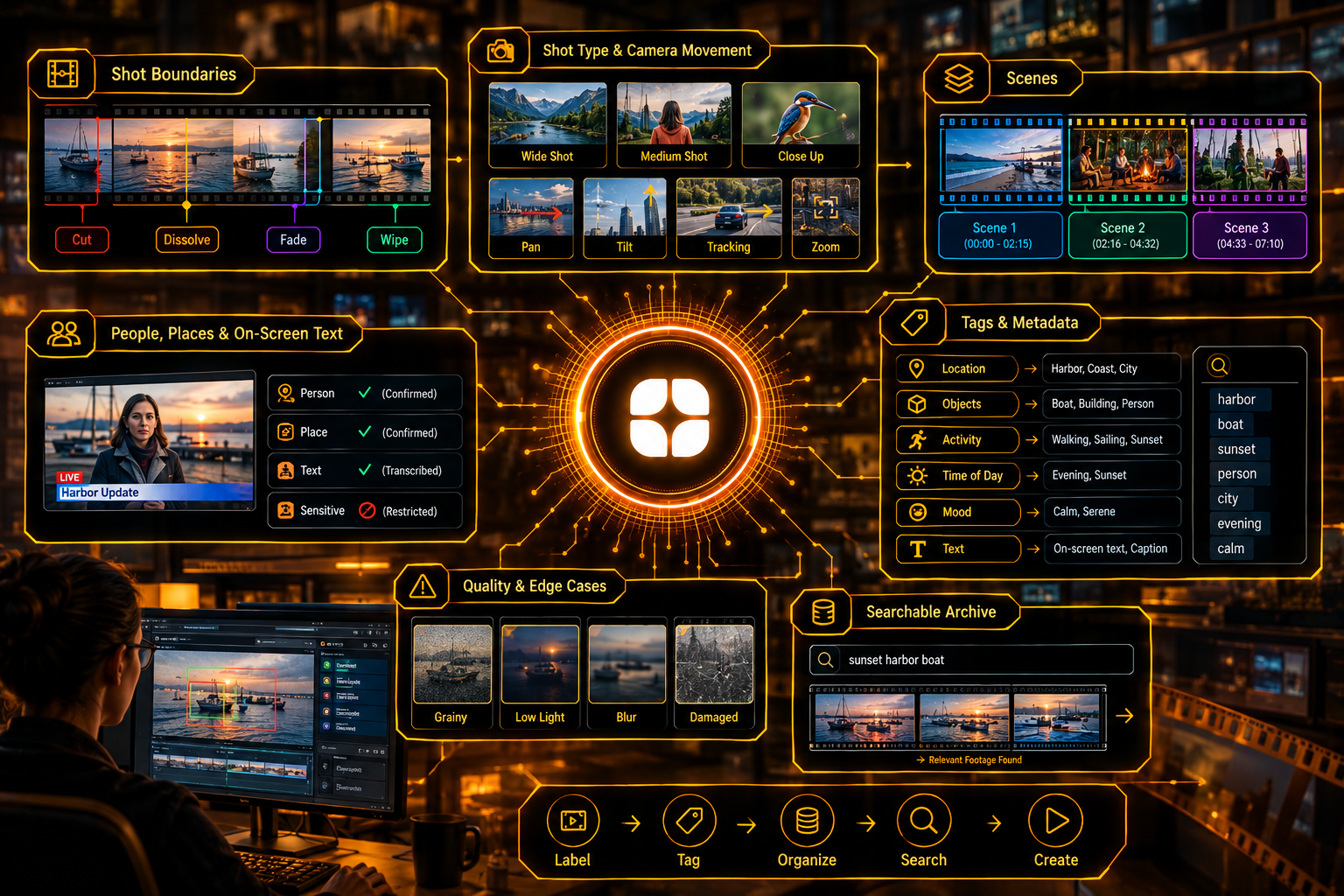Select the Scene 1 (00:00 - 02:15) label

(1000, 234)
